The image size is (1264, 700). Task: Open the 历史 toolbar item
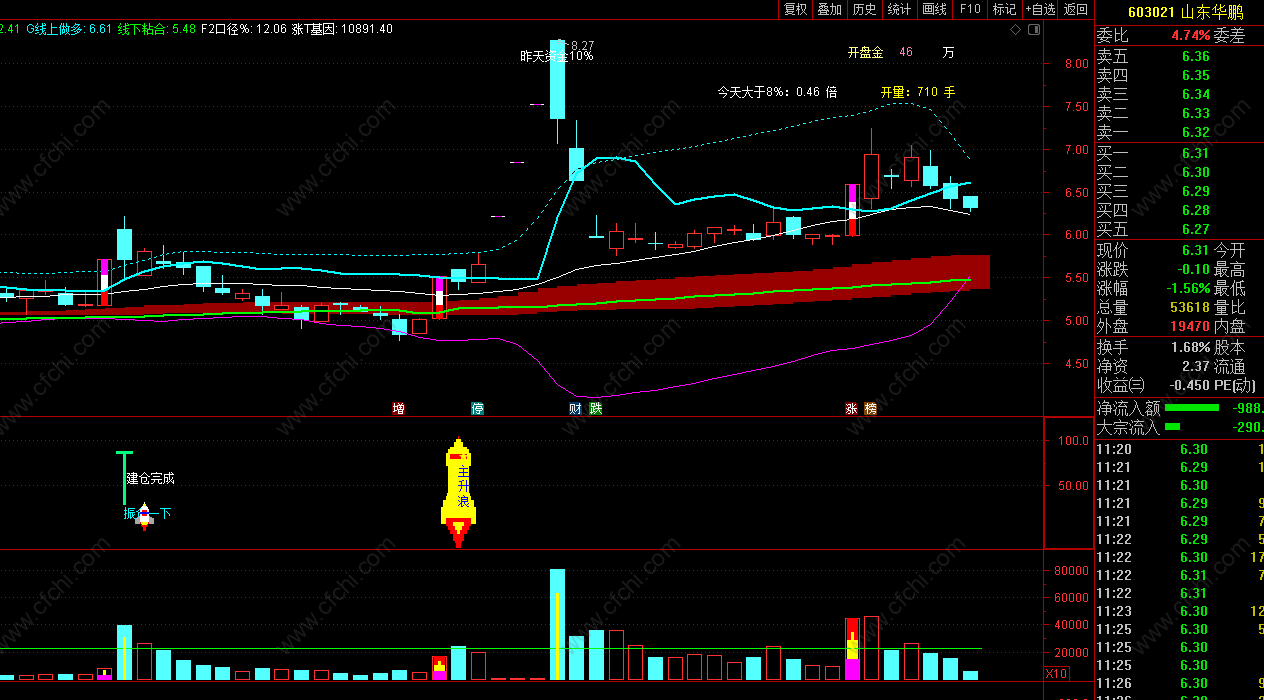(x=865, y=9)
